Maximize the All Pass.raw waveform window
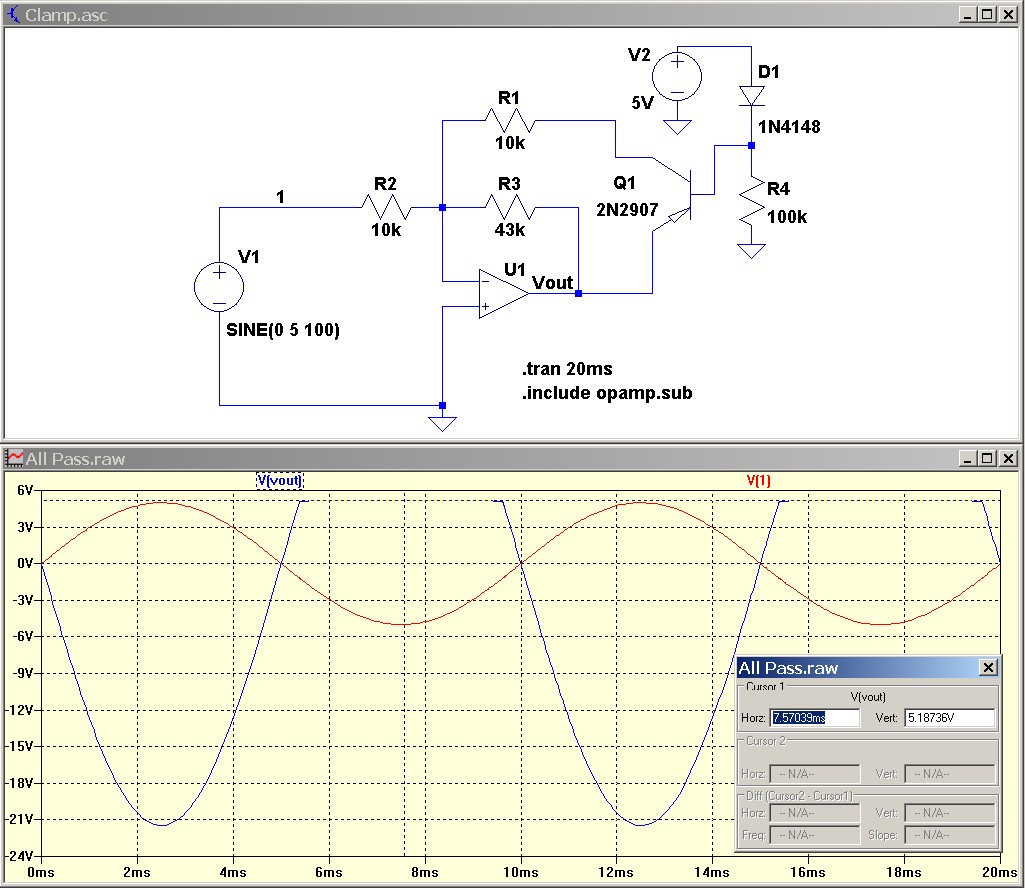 [987, 458]
